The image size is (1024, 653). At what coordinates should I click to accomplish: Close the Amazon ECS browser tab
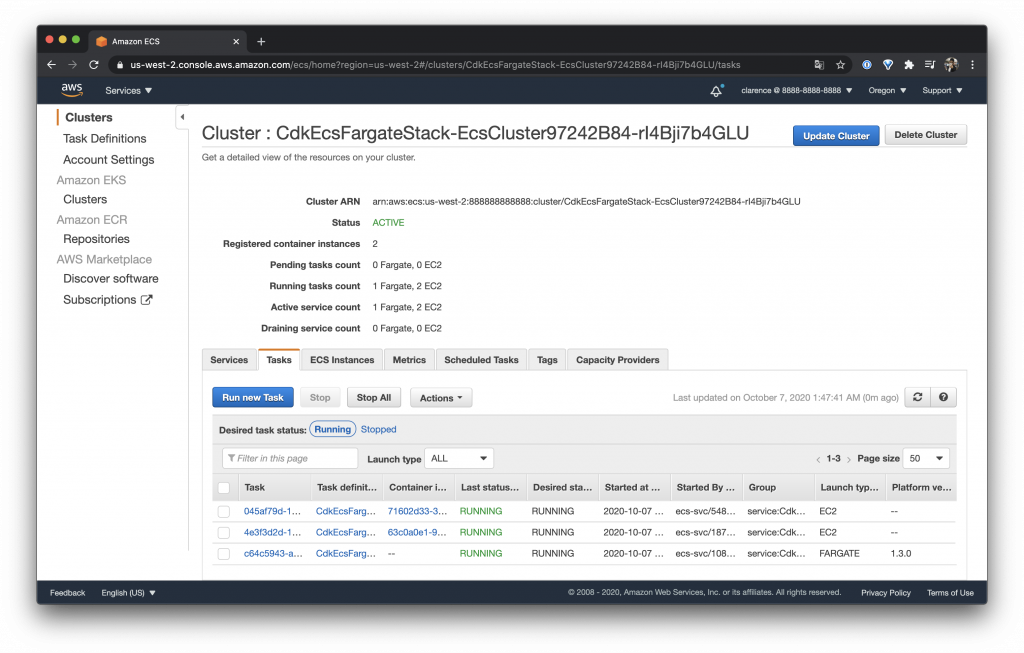click(236, 41)
